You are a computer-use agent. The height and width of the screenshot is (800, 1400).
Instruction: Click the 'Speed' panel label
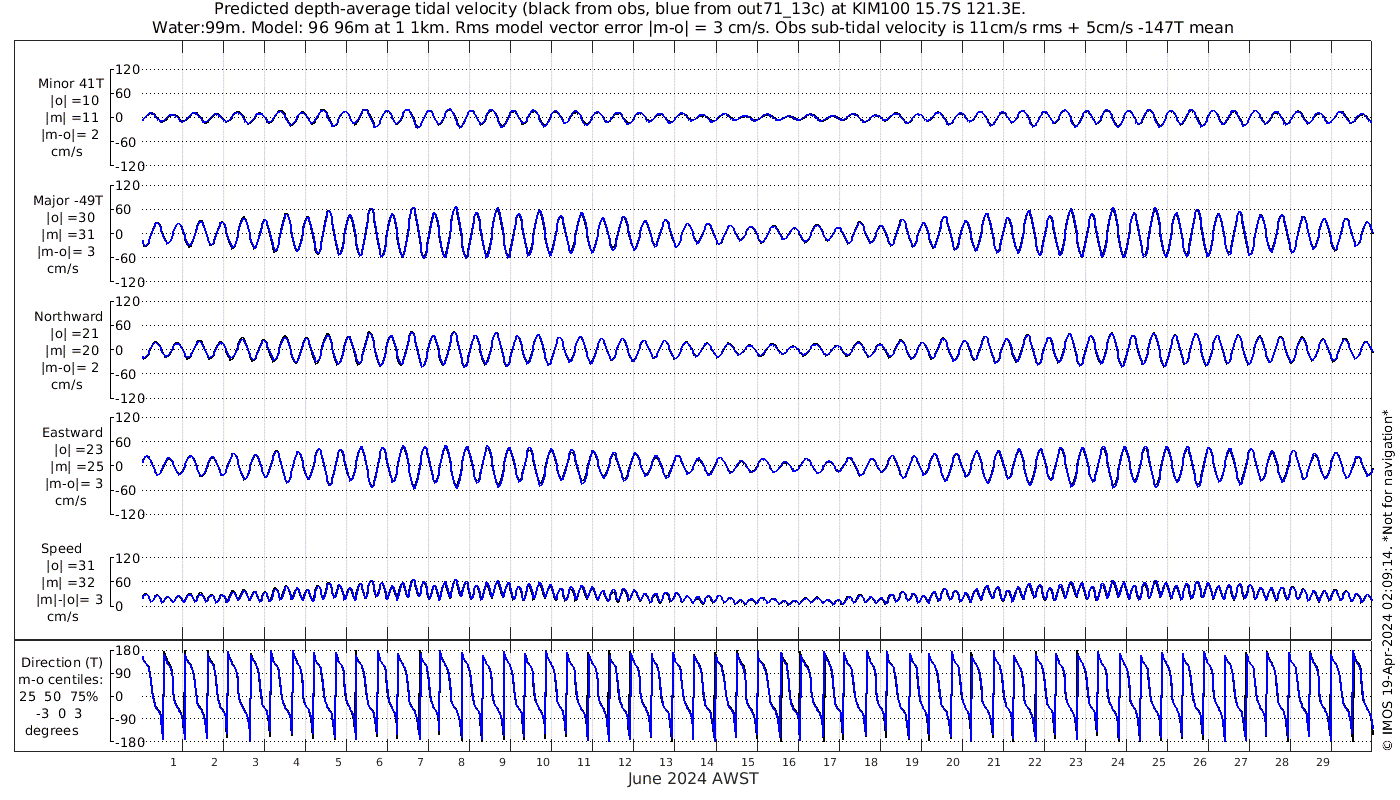[62, 549]
